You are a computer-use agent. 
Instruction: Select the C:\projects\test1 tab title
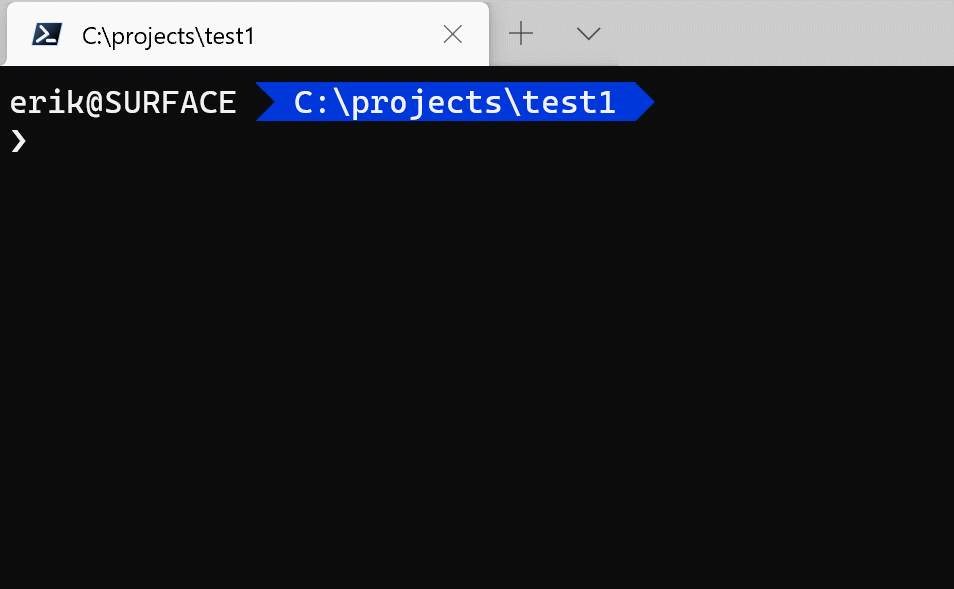coord(168,36)
